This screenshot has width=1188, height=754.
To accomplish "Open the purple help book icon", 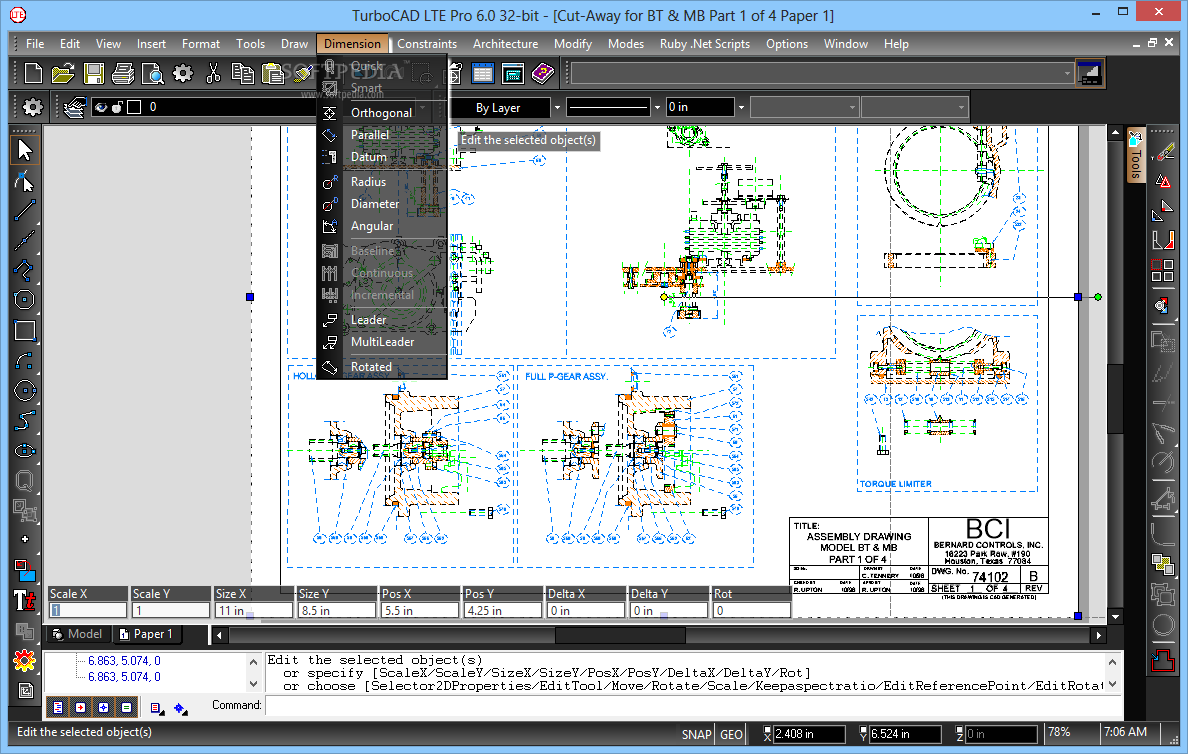I will click(x=542, y=74).
